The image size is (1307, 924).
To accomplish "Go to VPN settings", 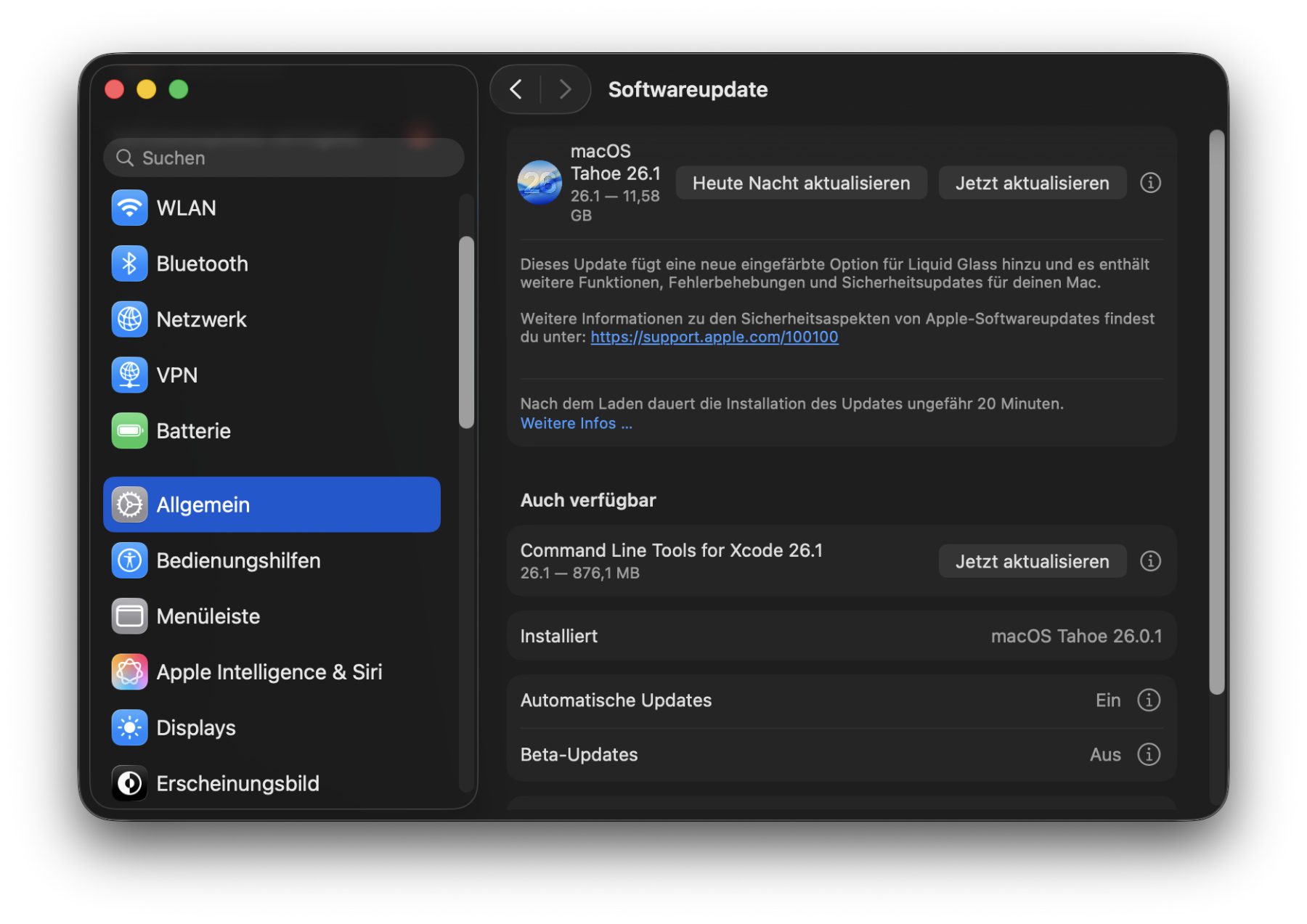I will pyautogui.click(x=176, y=375).
